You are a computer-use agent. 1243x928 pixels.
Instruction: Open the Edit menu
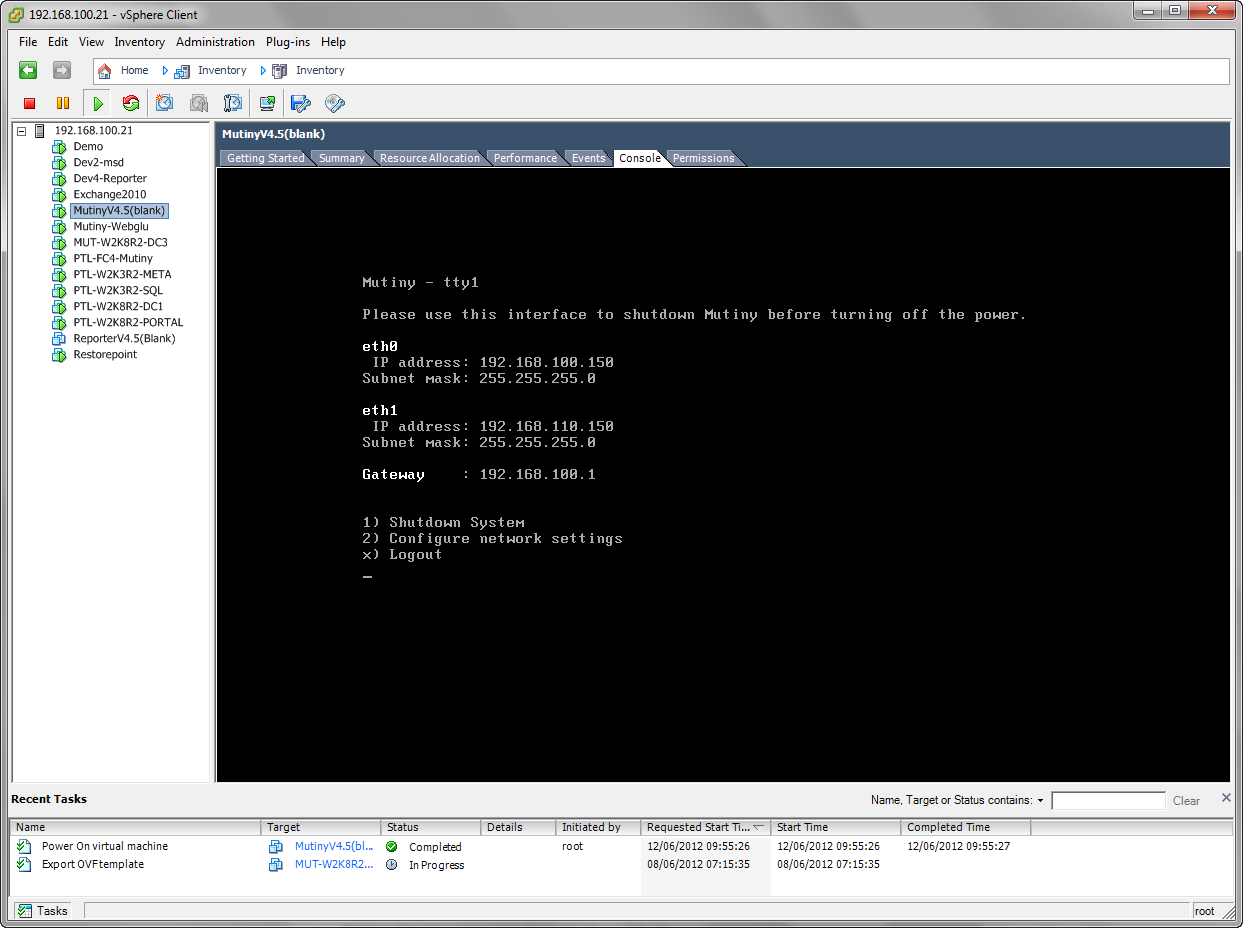(58, 42)
